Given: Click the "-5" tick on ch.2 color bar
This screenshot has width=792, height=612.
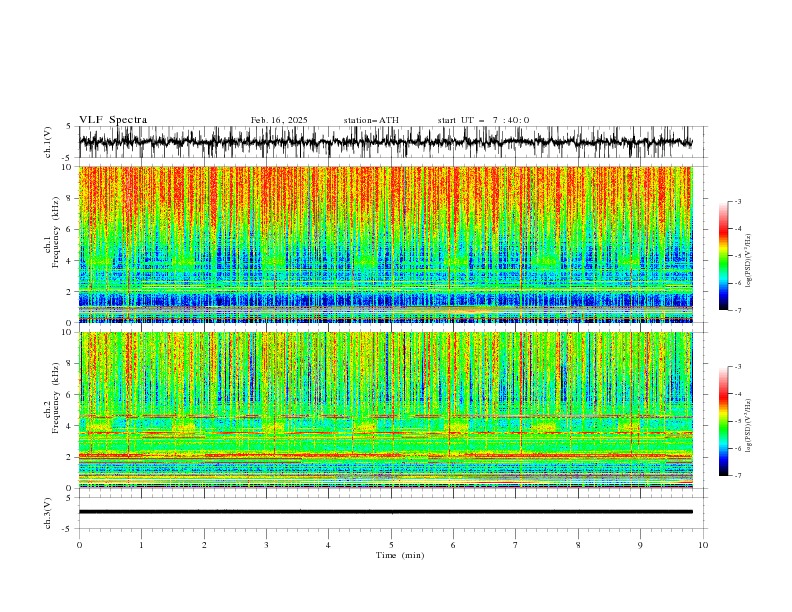Looking at the screenshot, I should pos(738,421).
